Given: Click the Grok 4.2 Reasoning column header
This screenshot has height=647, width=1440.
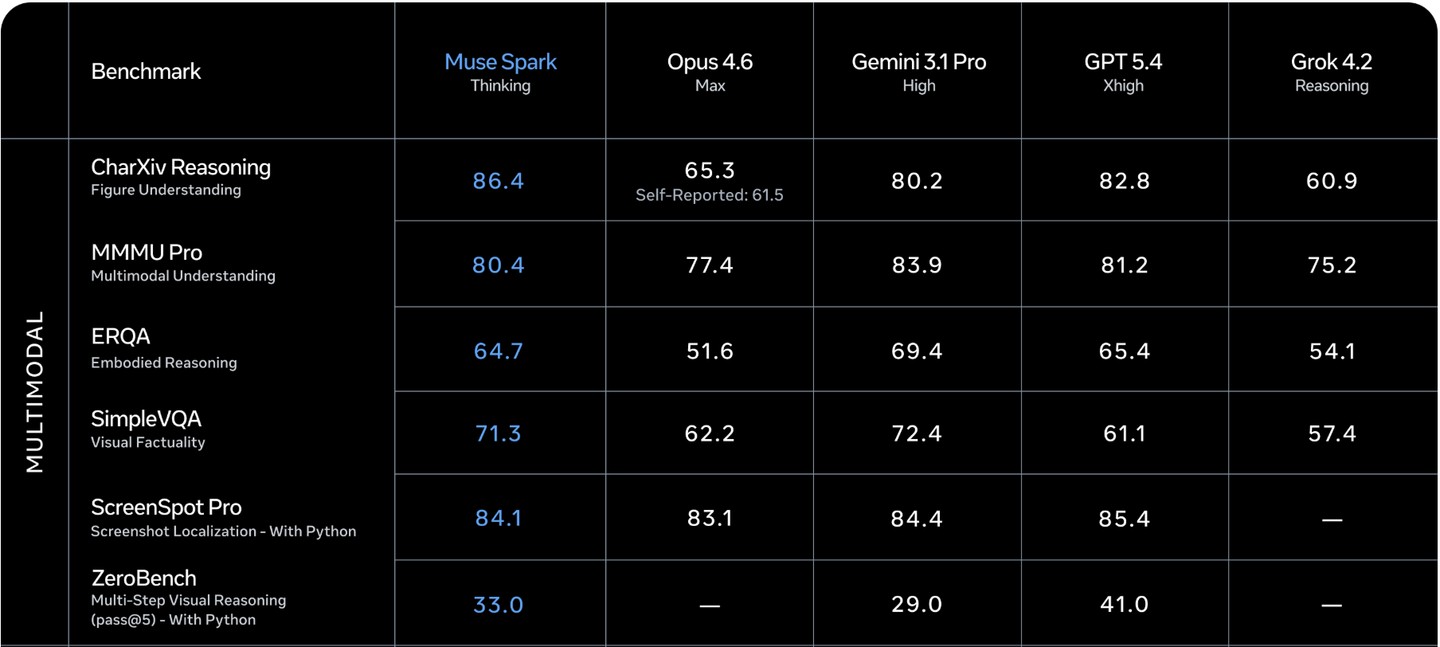Looking at the screenshot, I should point(1331,71).
